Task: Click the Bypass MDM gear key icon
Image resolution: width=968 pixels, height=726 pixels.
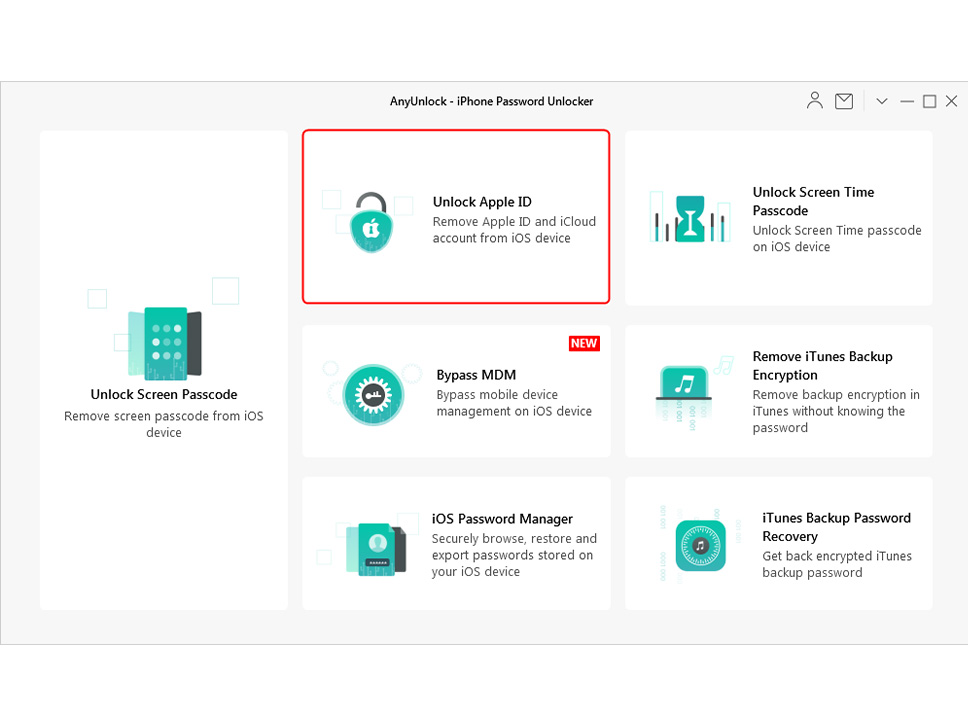Action: (x=373, y=394)
